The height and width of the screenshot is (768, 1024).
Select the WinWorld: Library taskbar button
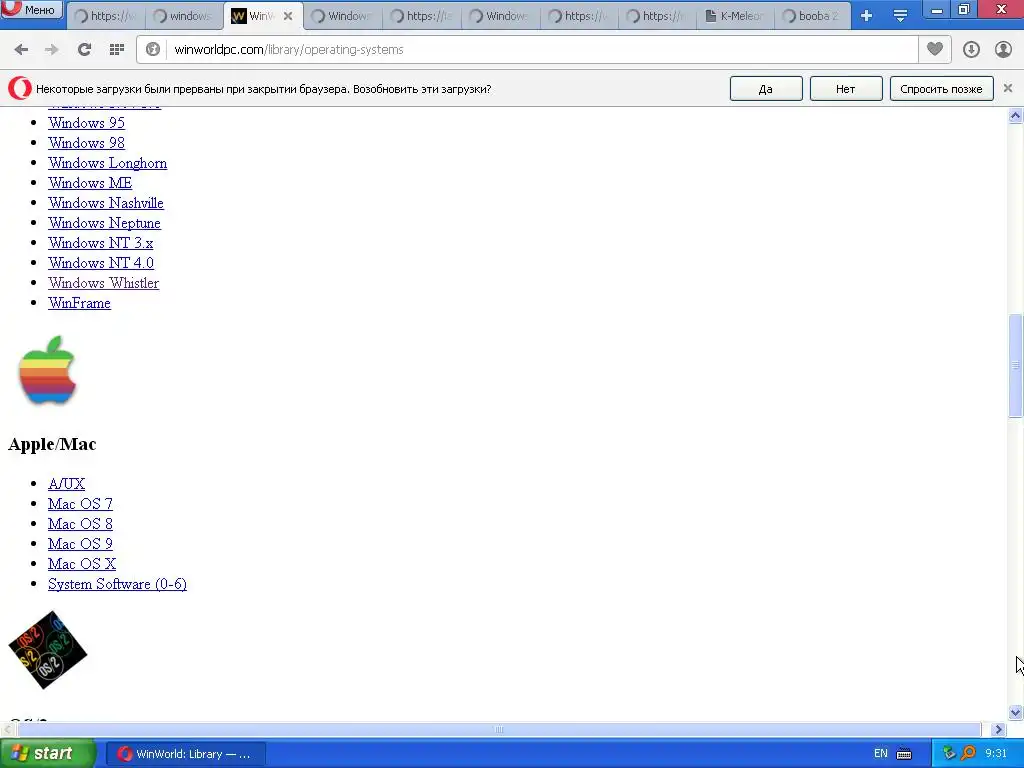pyautogui.click(x=185, y=754)
